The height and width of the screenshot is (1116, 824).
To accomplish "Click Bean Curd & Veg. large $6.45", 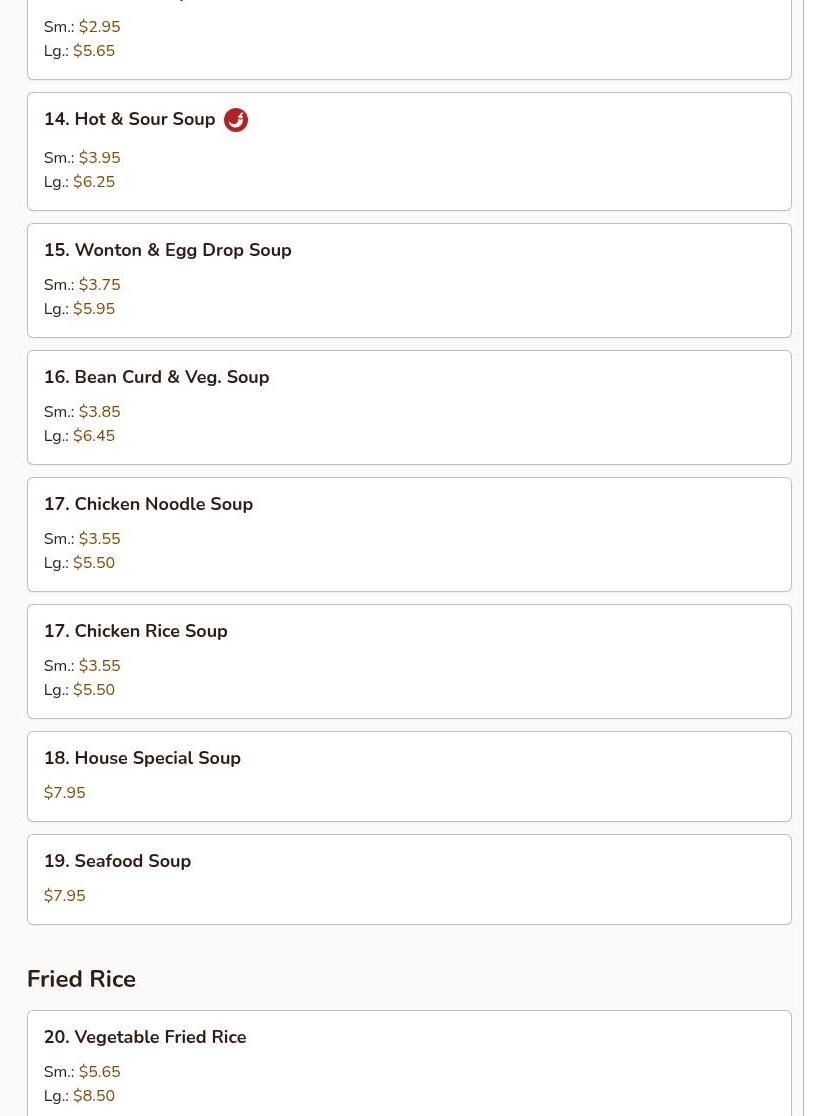I will point(94,436).
